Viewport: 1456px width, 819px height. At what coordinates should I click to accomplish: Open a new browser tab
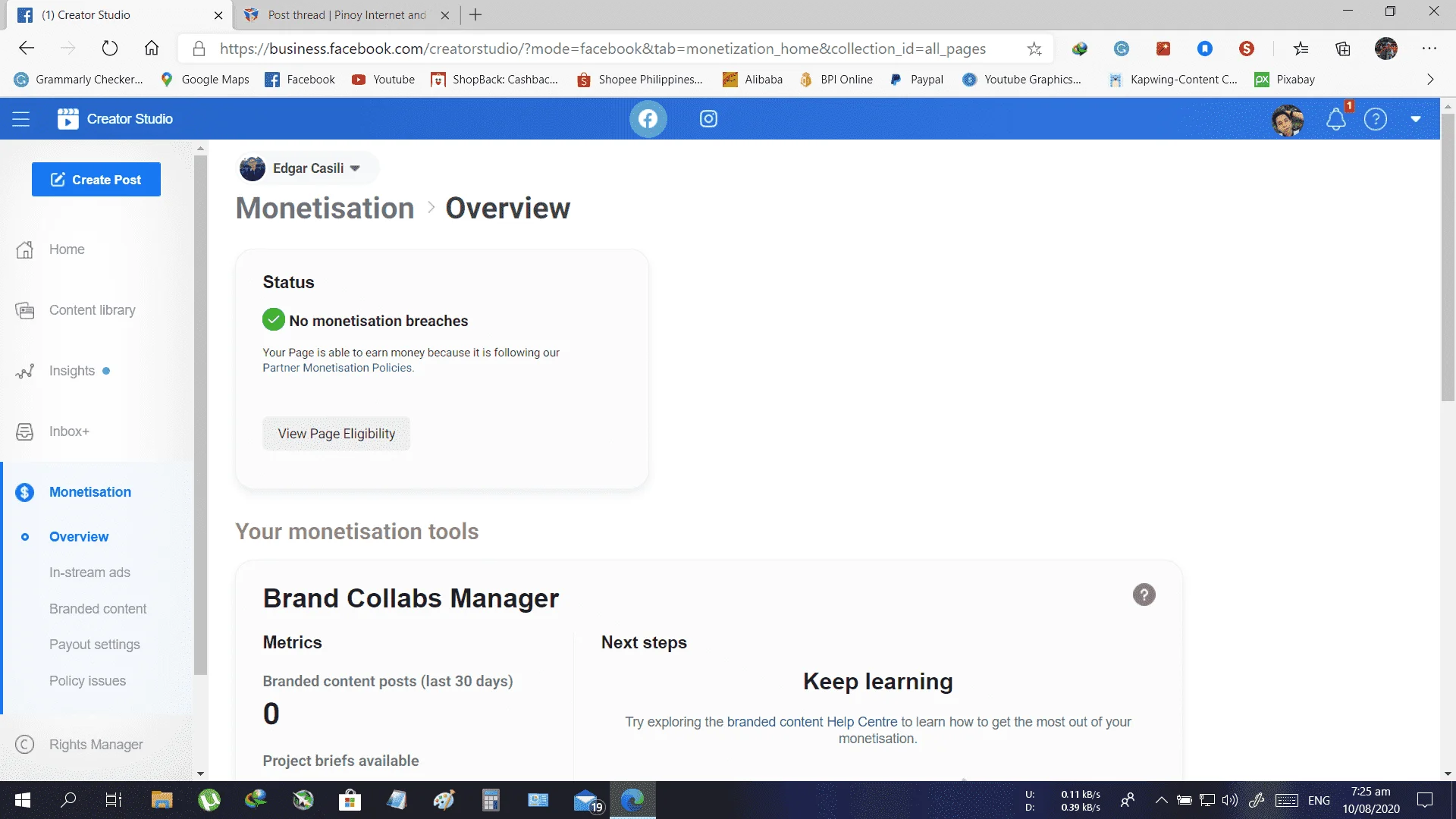point(475,15)
